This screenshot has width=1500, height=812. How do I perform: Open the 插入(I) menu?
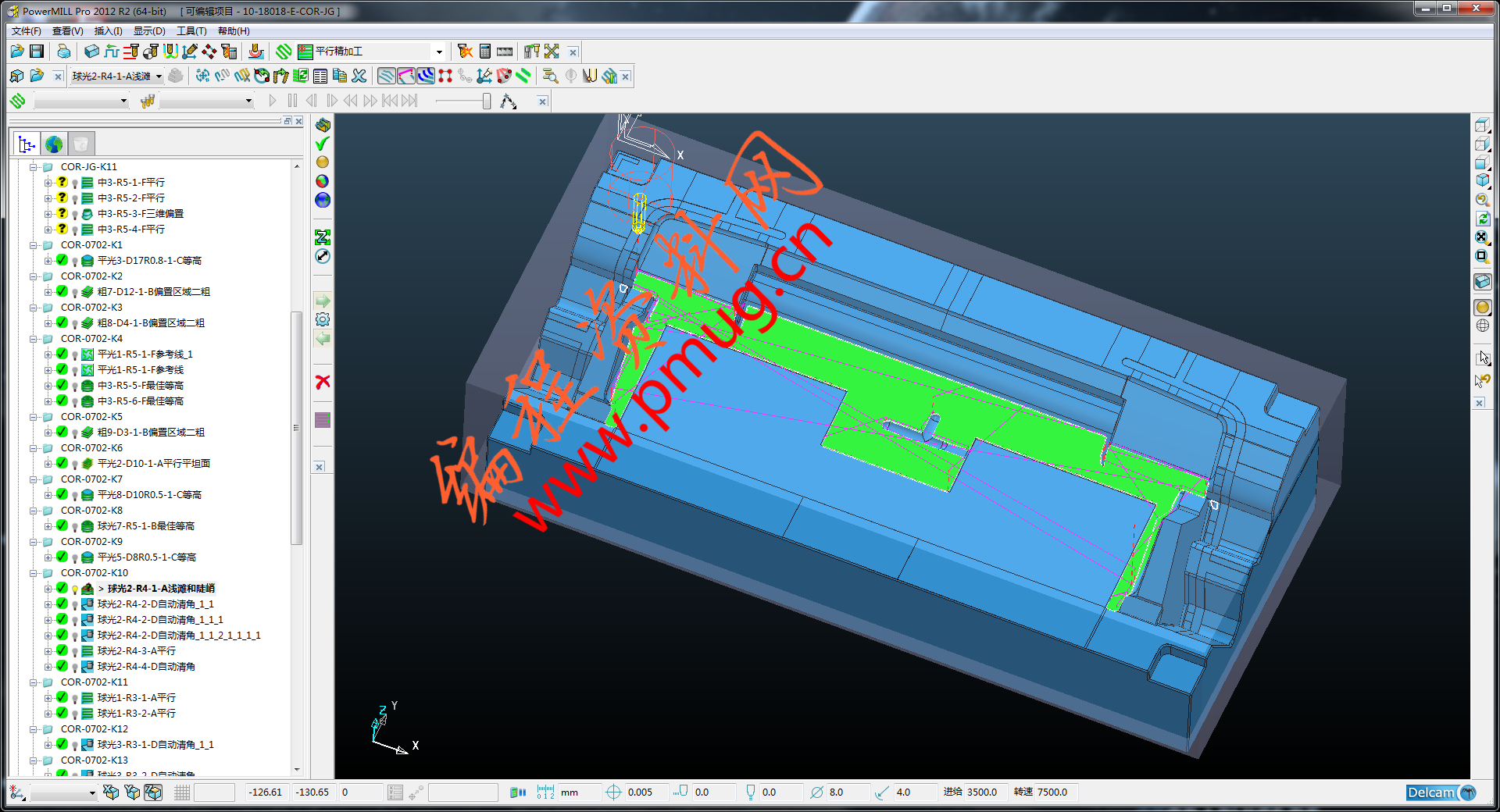[x=109, y=31]
